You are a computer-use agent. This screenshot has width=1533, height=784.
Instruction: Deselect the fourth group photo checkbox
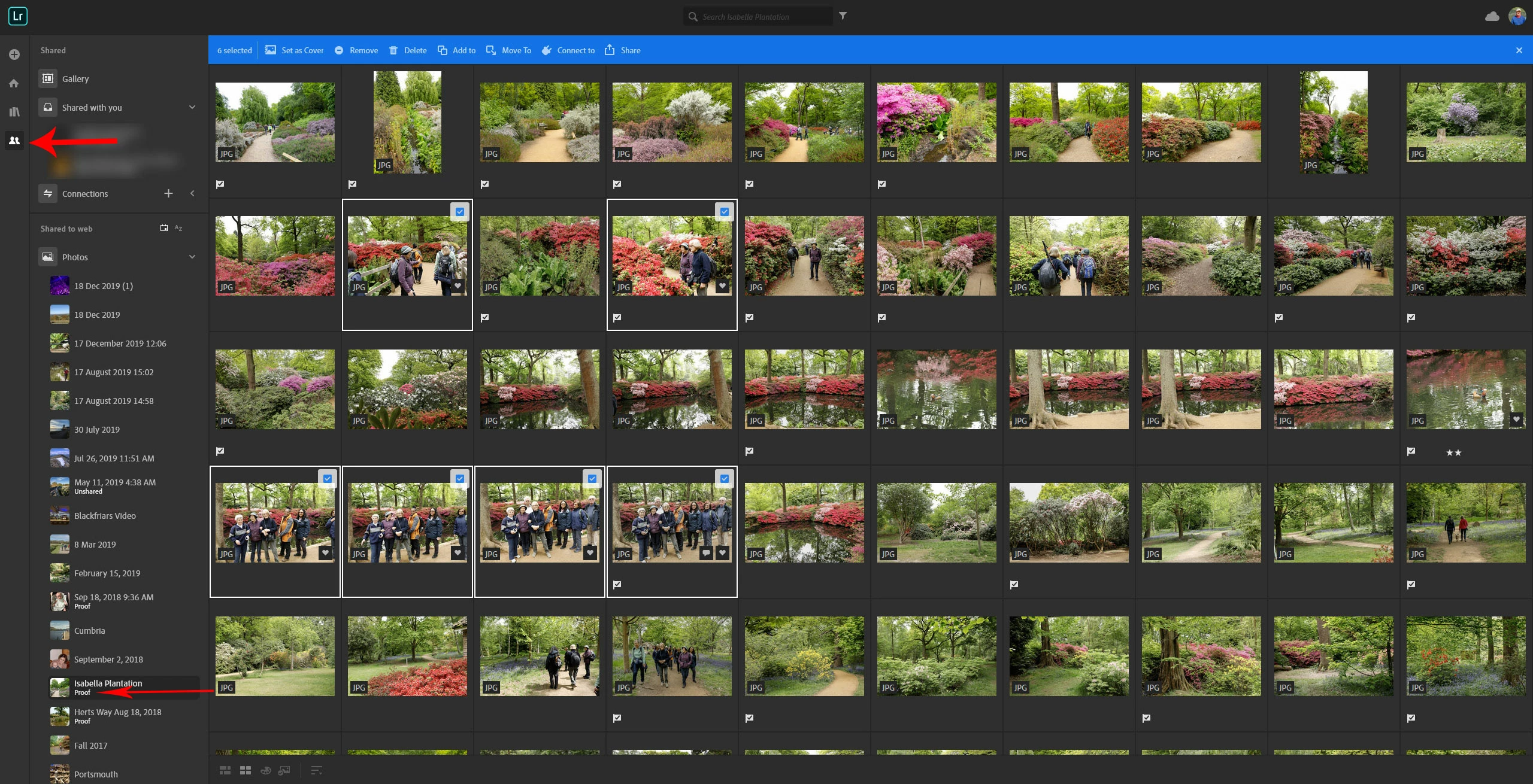[x=724, y=479]
